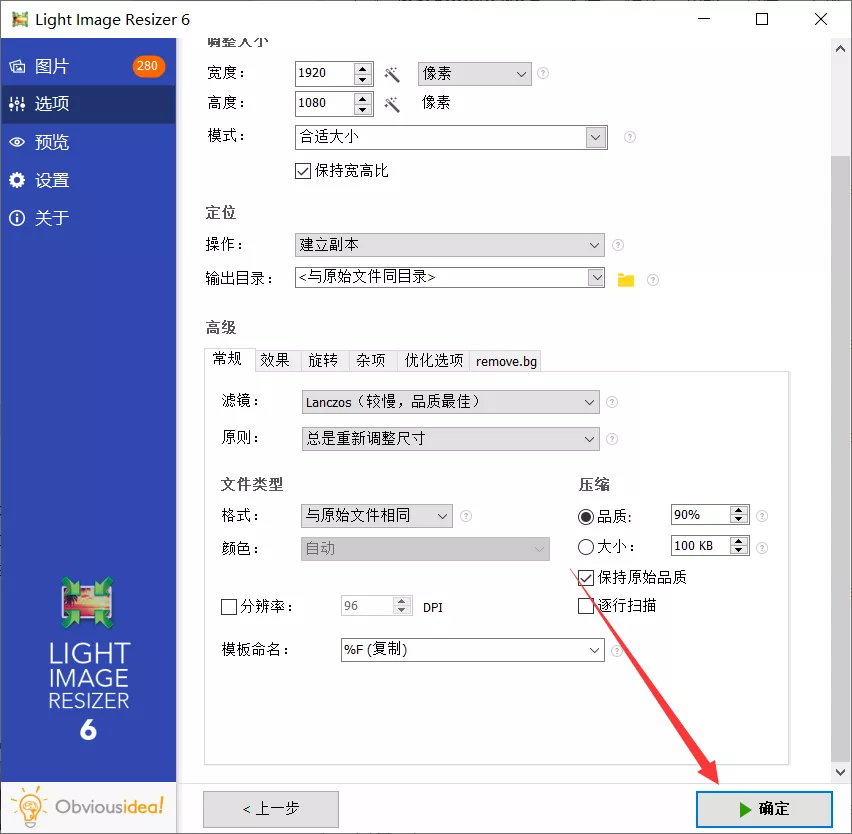Screen dimensions: 852x834
Task: Open the 像素 unit dropdown
Action: (474, 74)
